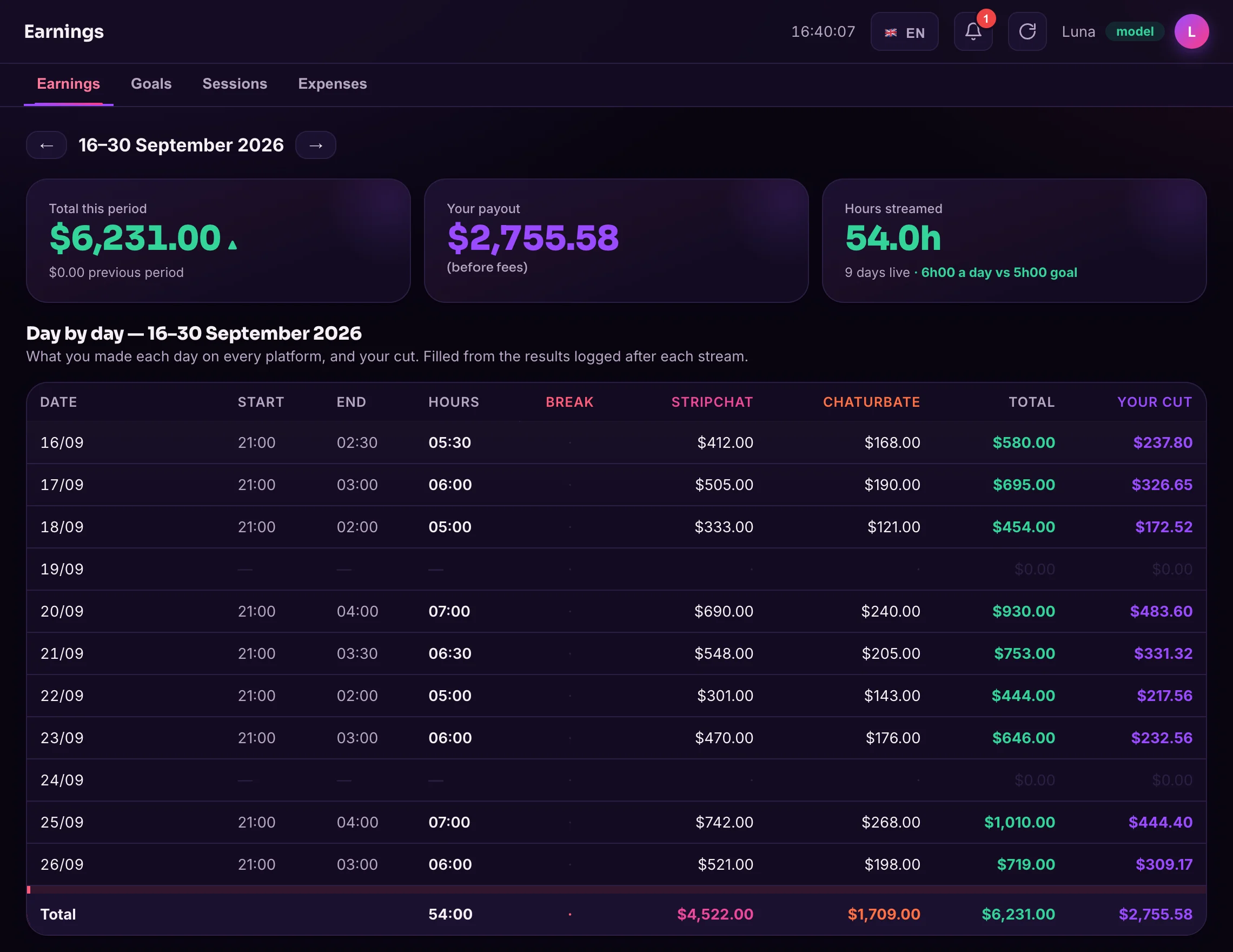This screenshot has width=1233, height=952.
Task: Click the $444.00 total value
Action: click(1023, 696)
